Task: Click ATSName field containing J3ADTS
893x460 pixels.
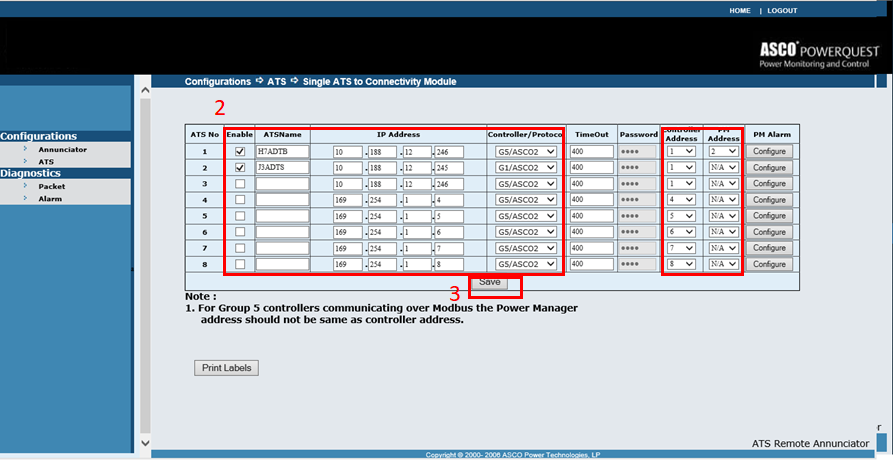Action: pyautogui.click(x=282, y=168)
